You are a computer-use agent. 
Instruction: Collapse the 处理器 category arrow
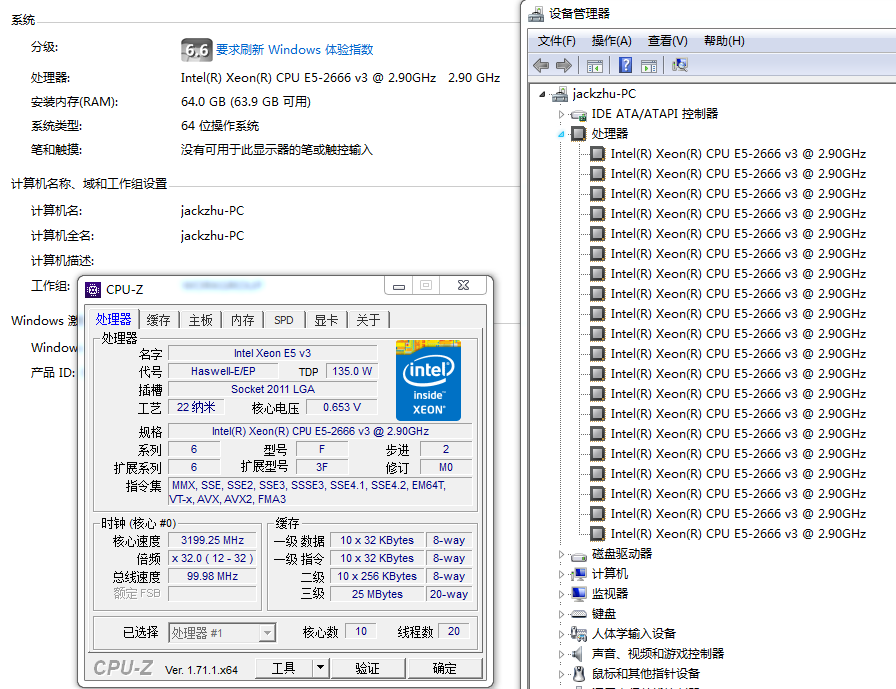coord(561,134)
